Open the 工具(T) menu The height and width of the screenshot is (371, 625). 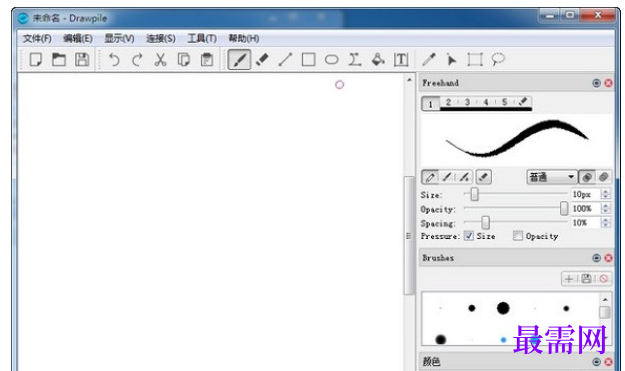202,38
